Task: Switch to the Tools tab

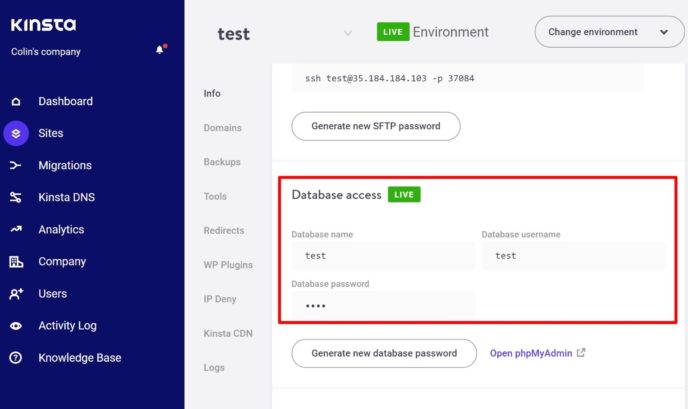Action: click(x=215, y=196)
